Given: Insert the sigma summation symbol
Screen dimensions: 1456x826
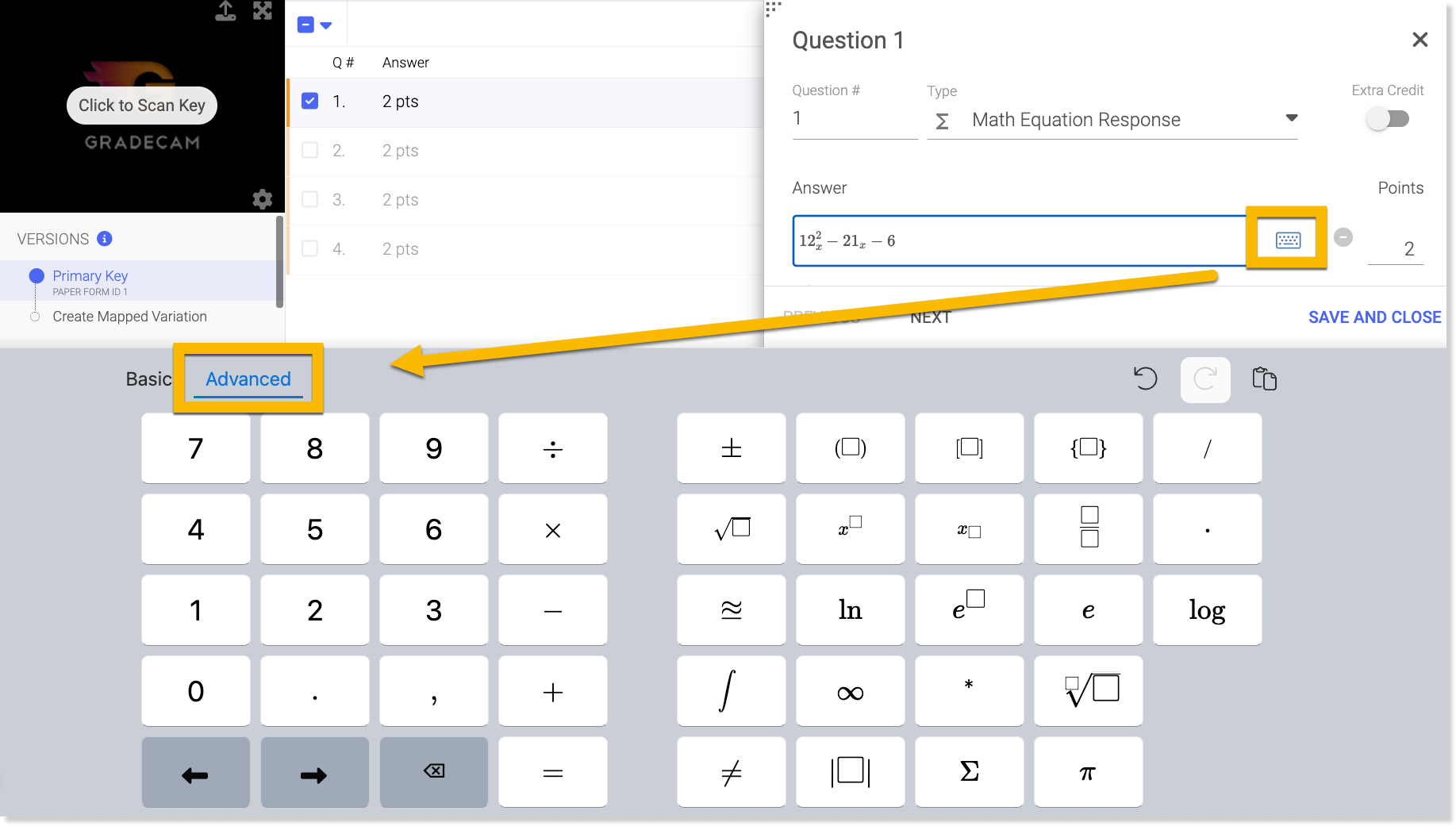Looking at the screenshot, I should [x=969, y=772].
